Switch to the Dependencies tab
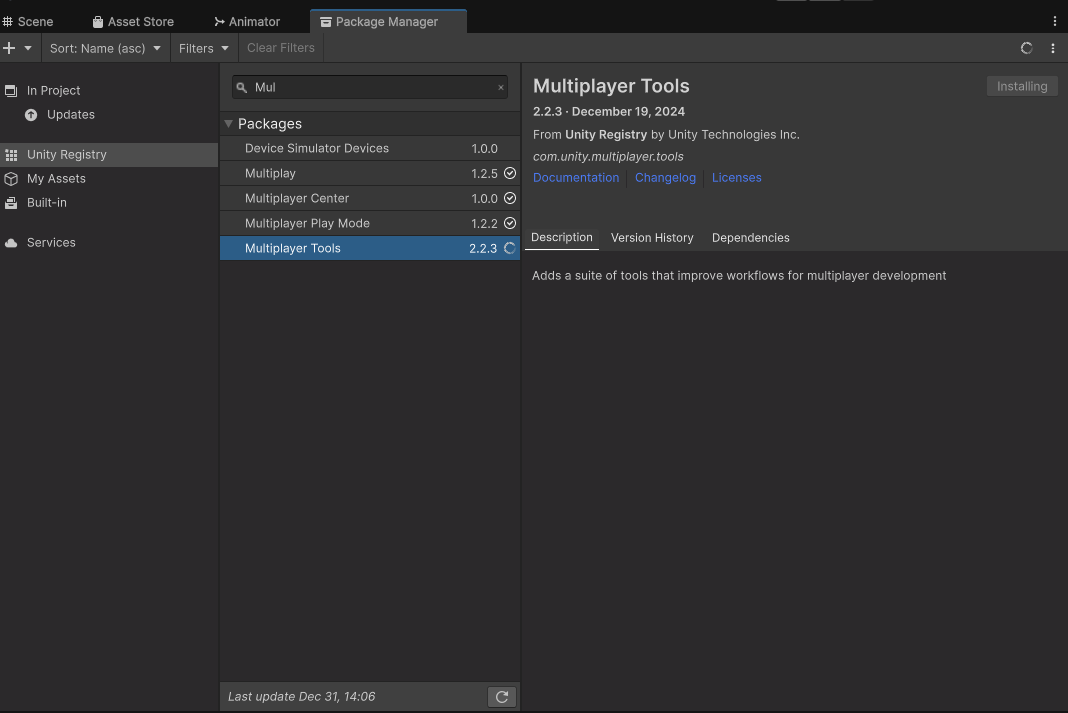The height and width of the screenshot is (713, 1068). click(x=751, y=238)
